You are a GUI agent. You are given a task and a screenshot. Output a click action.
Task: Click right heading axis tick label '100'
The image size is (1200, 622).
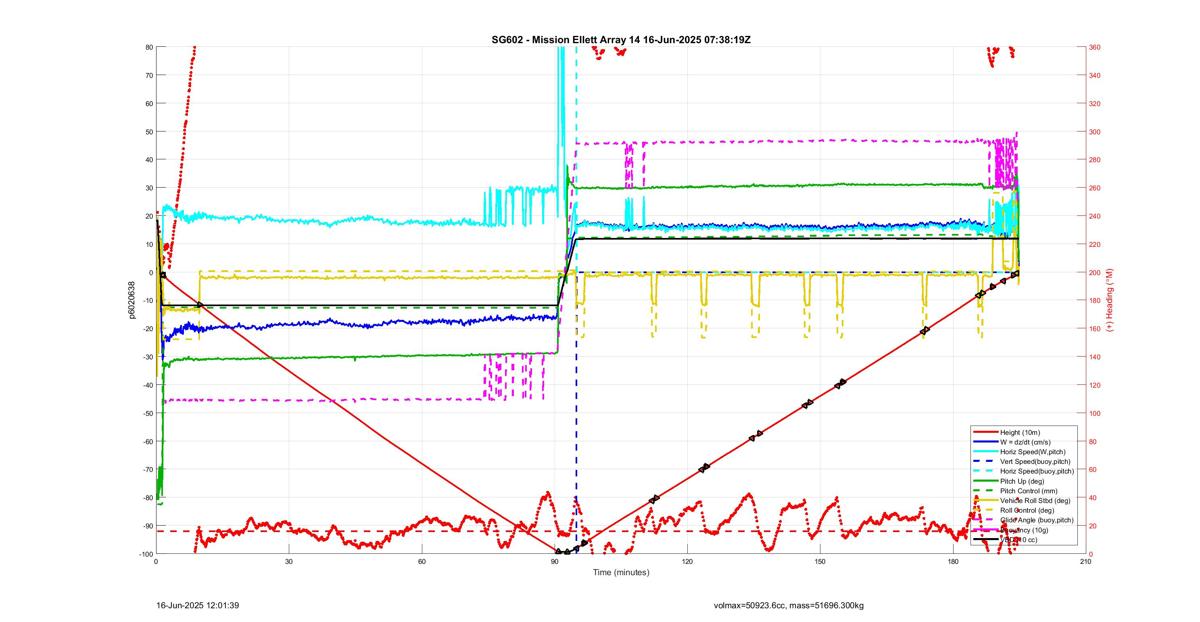(x=1096, y=414)
